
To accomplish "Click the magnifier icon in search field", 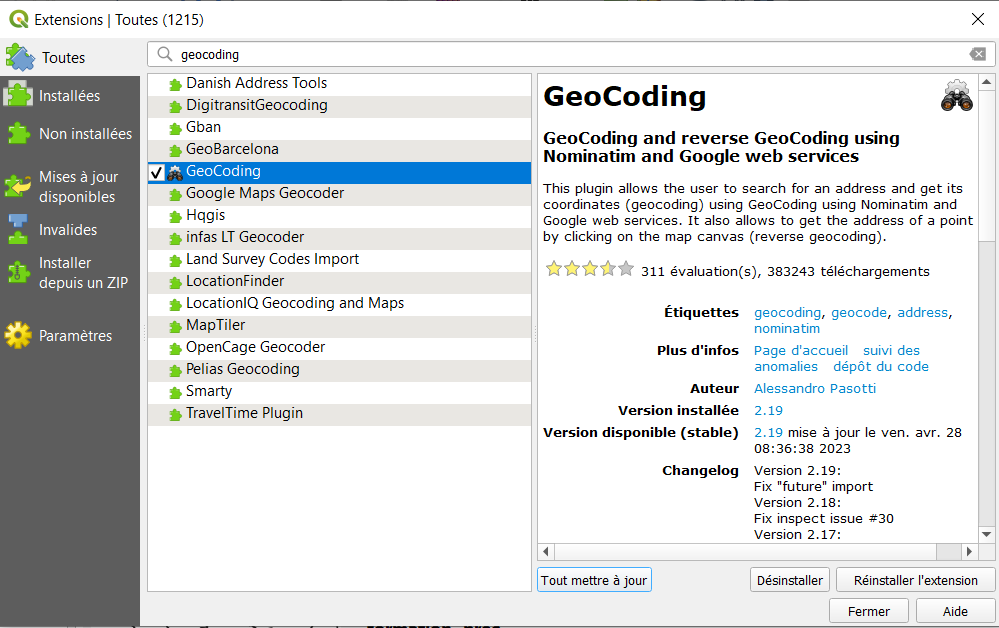I will click(164, 54).
